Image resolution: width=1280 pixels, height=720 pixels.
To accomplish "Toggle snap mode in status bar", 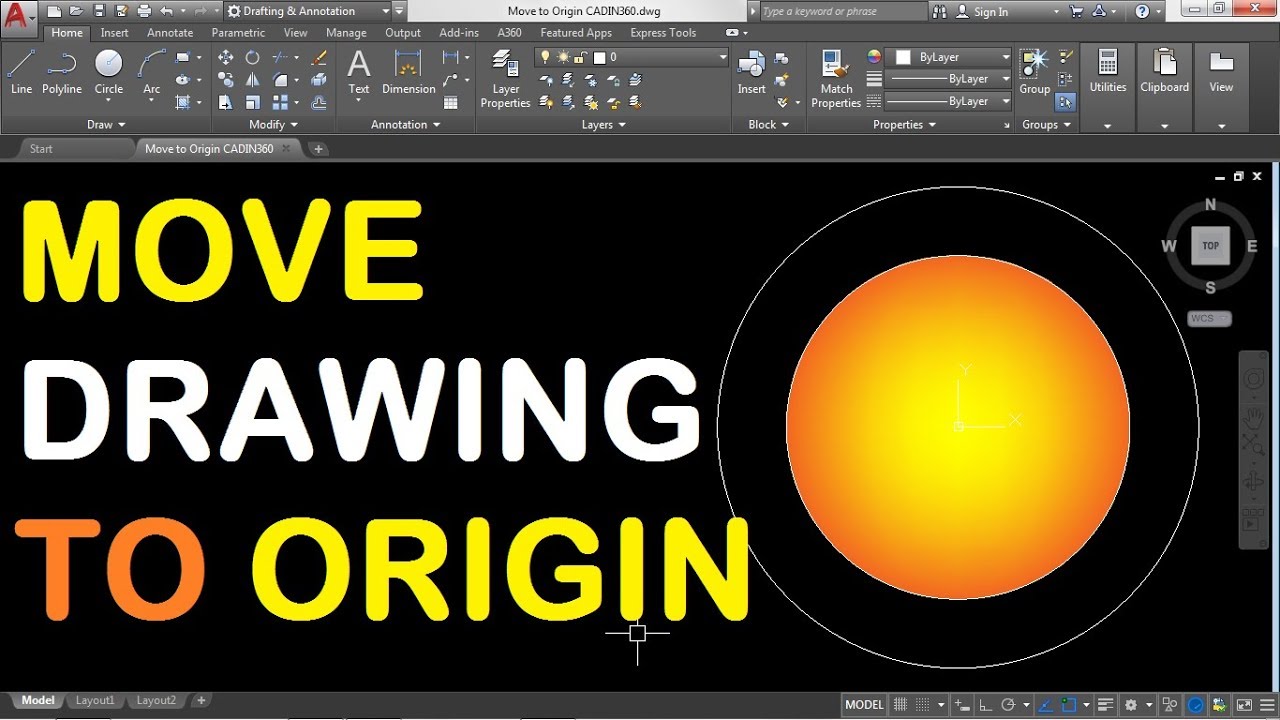I will point(923,704).
